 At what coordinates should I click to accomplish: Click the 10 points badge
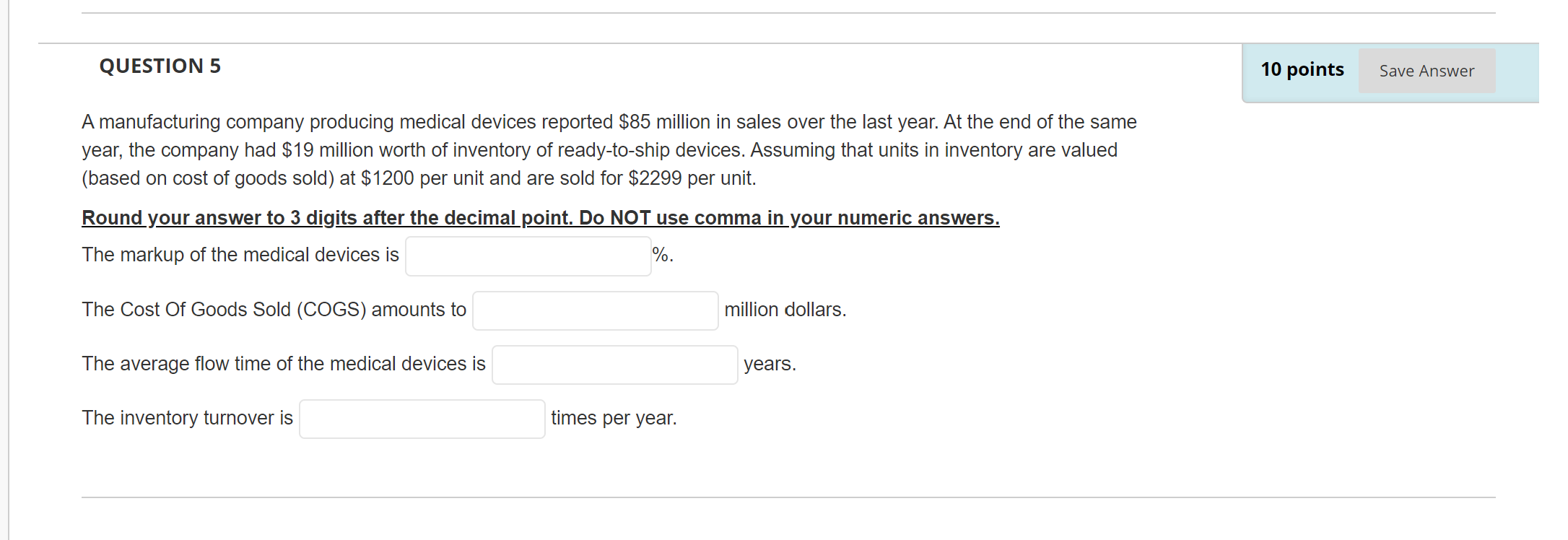tap(1302, 69)
